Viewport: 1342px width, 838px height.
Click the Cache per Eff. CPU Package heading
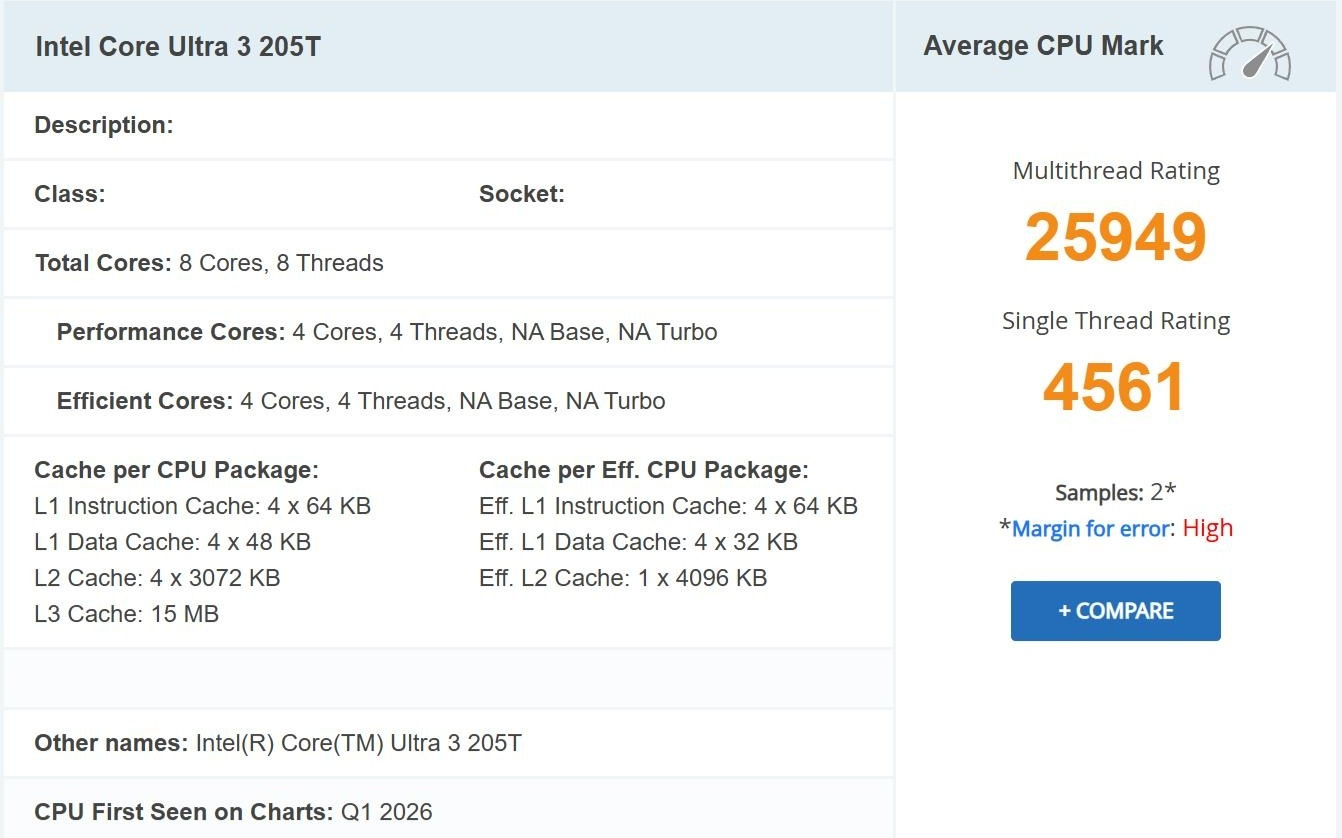(644, 470)
